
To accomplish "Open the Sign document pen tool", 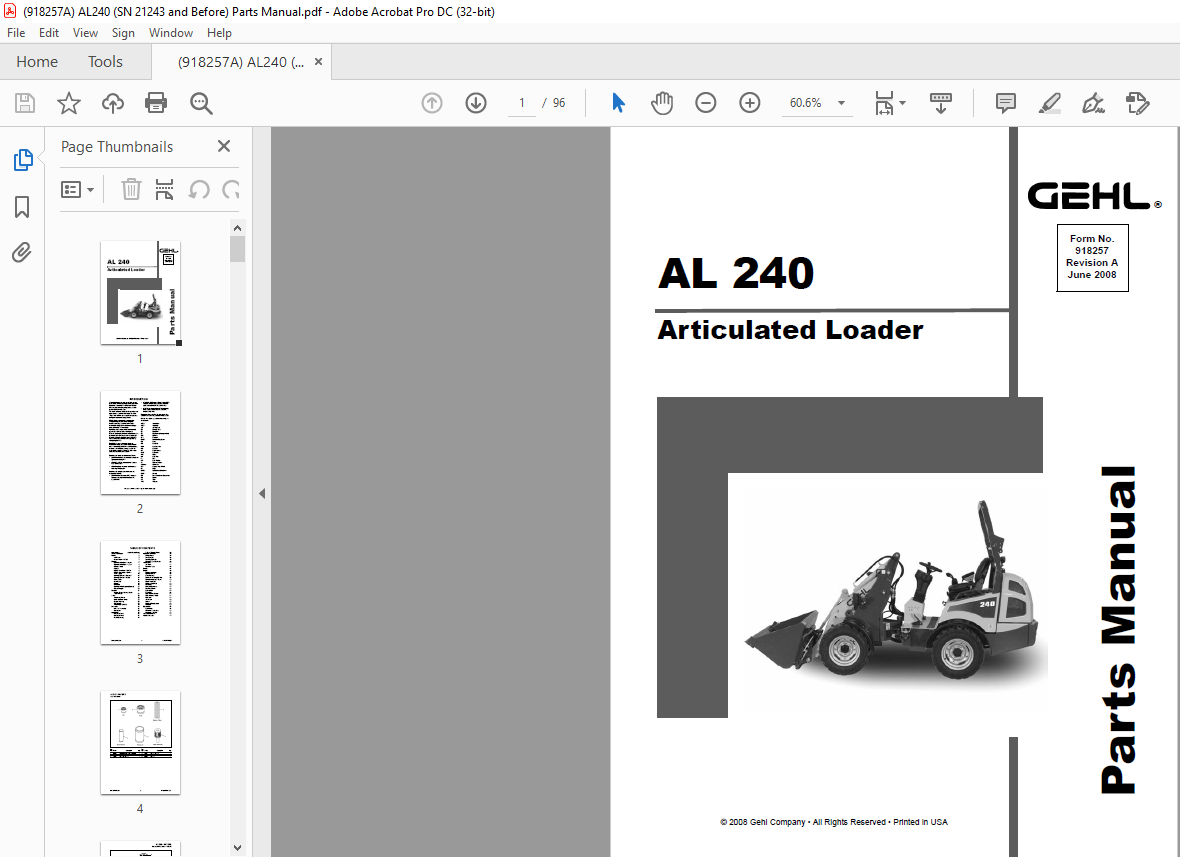I will (x=1093, y=103).
